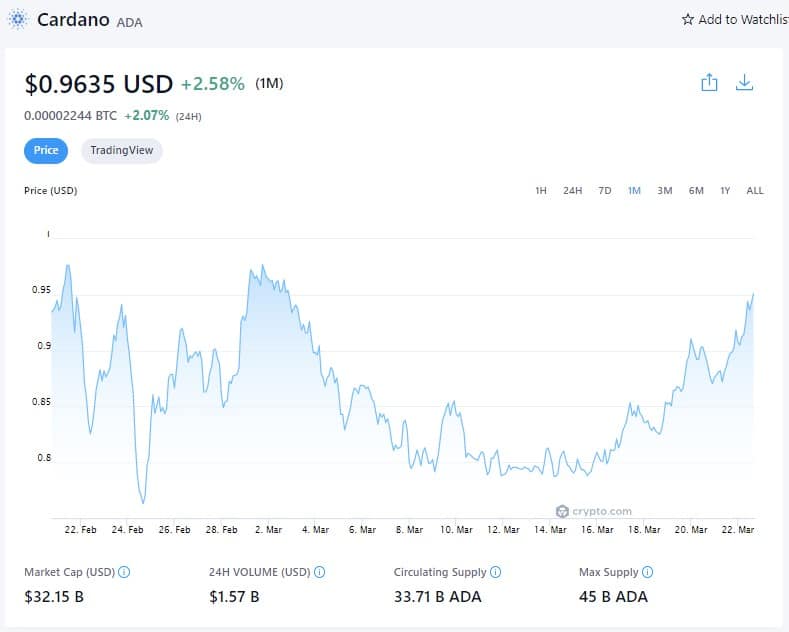Click the 10. Mar axis label
This screenshot has height=632, width=789.
(456, 530)
